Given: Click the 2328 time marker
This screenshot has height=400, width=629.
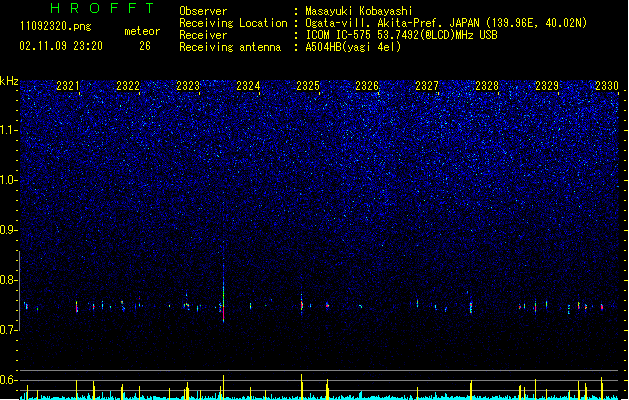Looking at the screenshot, I should tap(487, 86).
